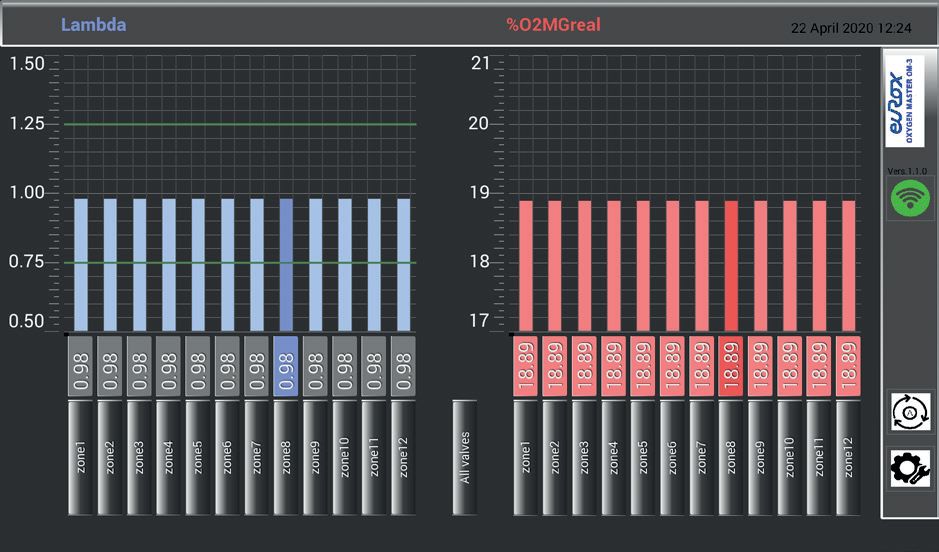Select zone8 button under the %O2MGreal chart
Image resolution: width=939 pixels, height=552 pixels.
[x=731, y=458]
